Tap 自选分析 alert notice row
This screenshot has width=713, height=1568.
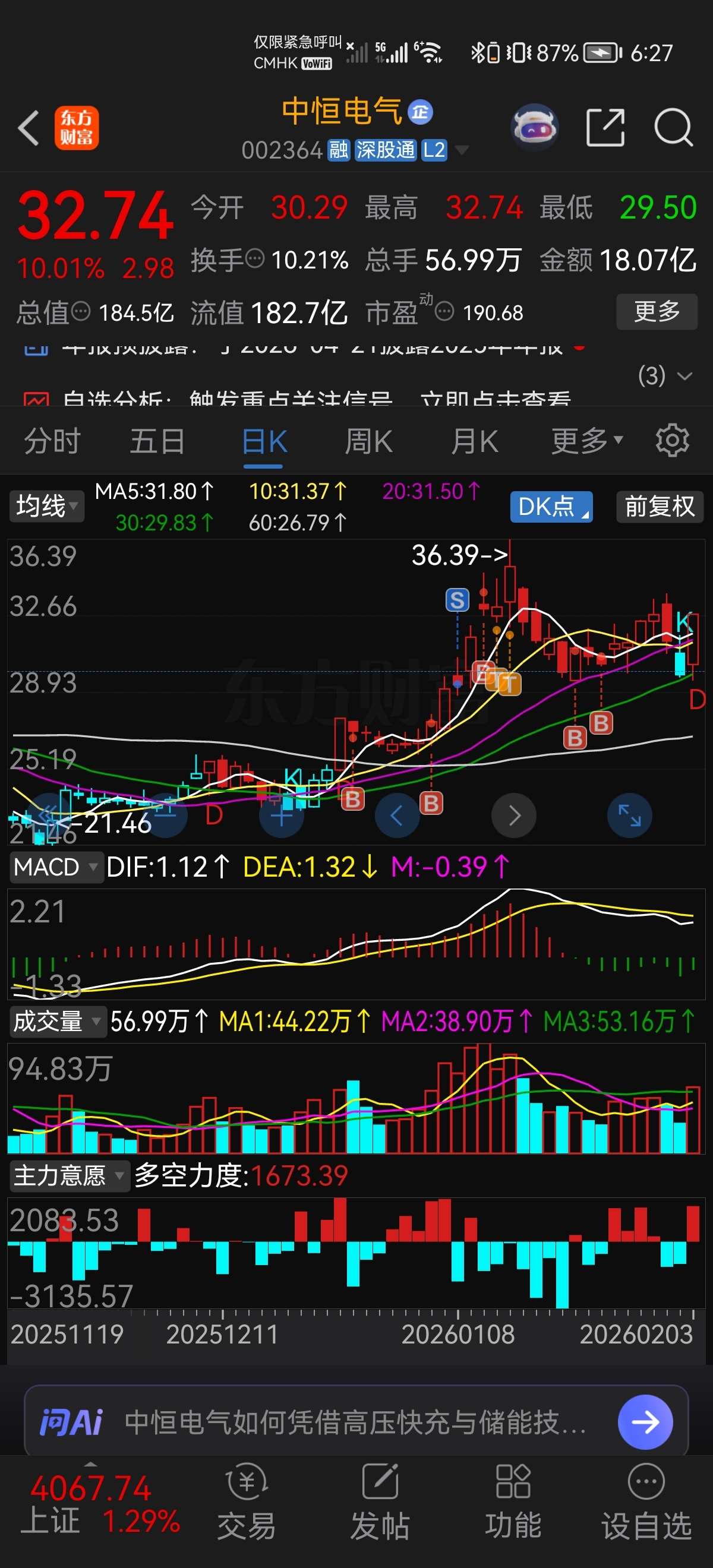(298, 399)
